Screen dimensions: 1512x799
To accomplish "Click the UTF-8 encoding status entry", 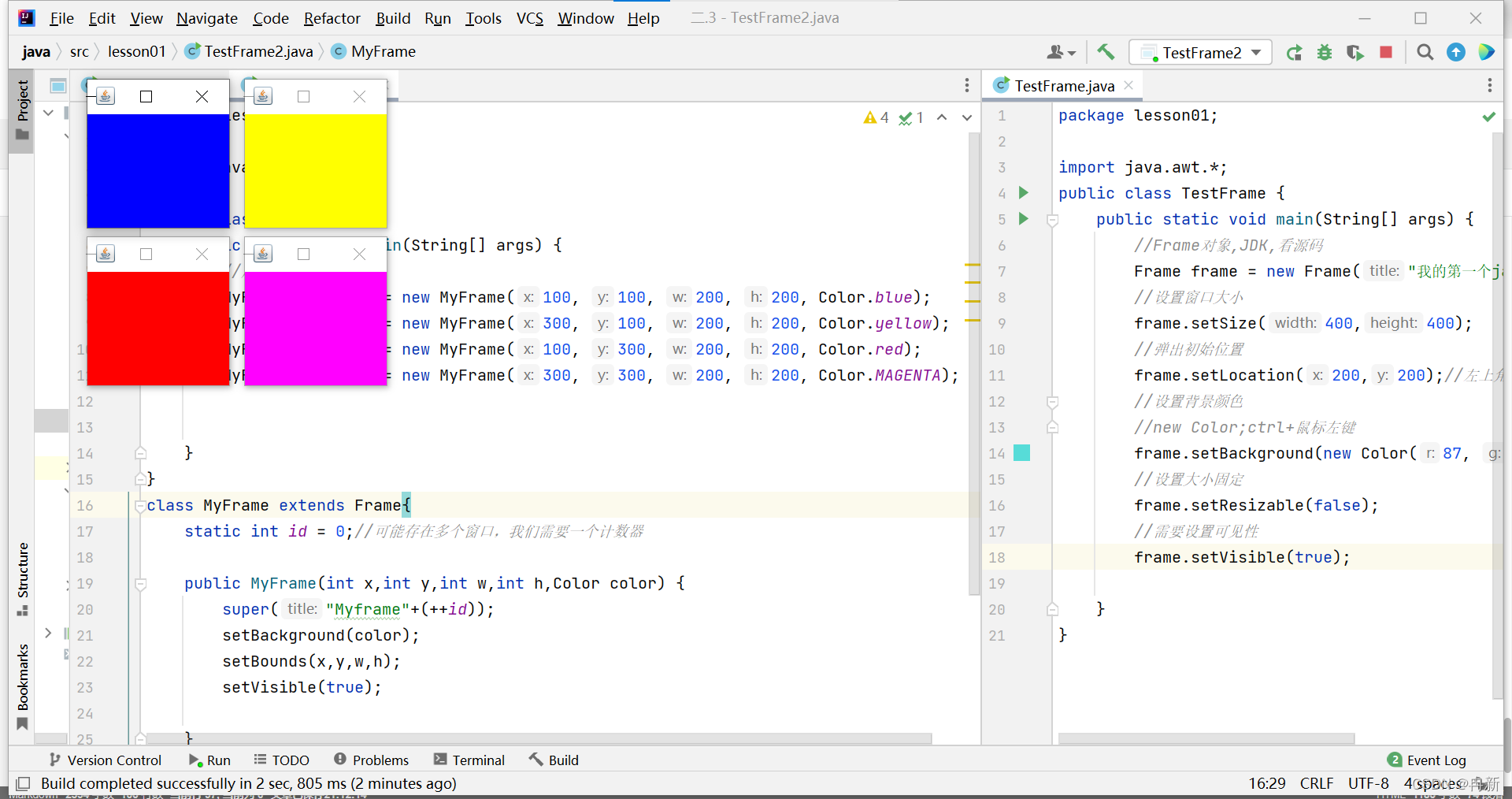I will 1368,783.
